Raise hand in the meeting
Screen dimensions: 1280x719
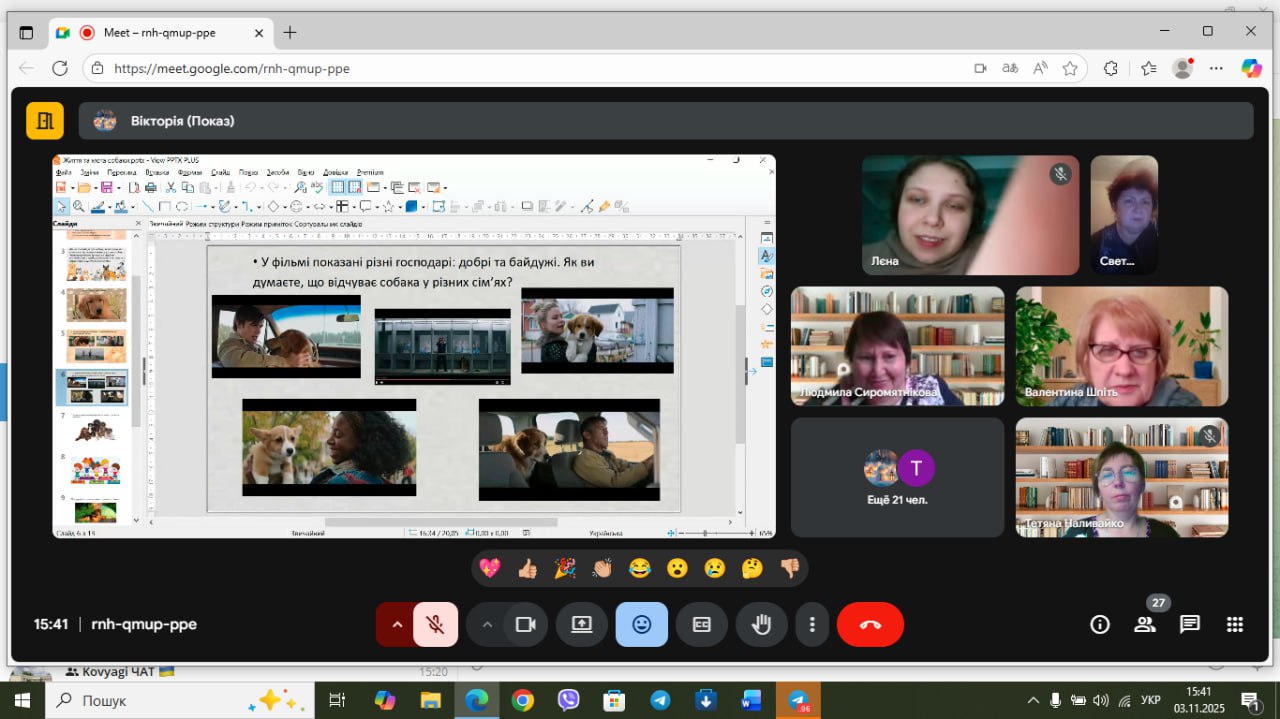761,625
